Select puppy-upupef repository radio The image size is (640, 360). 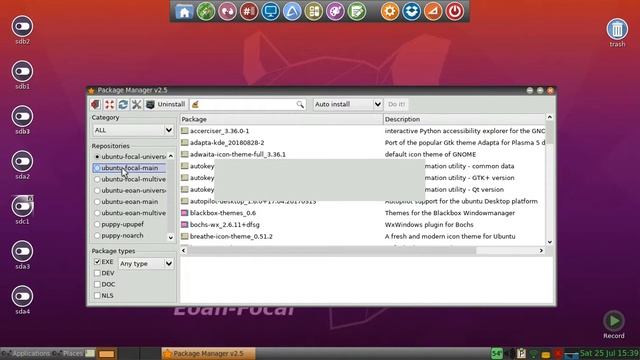point(97,224)
